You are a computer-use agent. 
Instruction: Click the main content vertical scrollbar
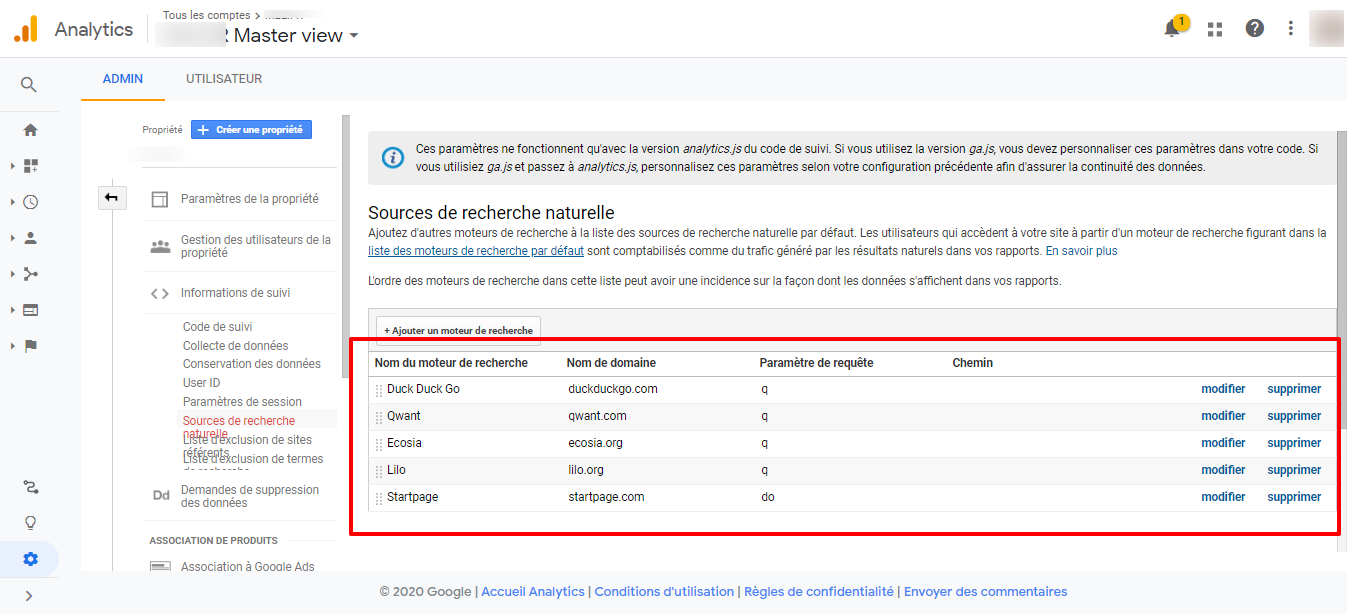pos(1342,280)
